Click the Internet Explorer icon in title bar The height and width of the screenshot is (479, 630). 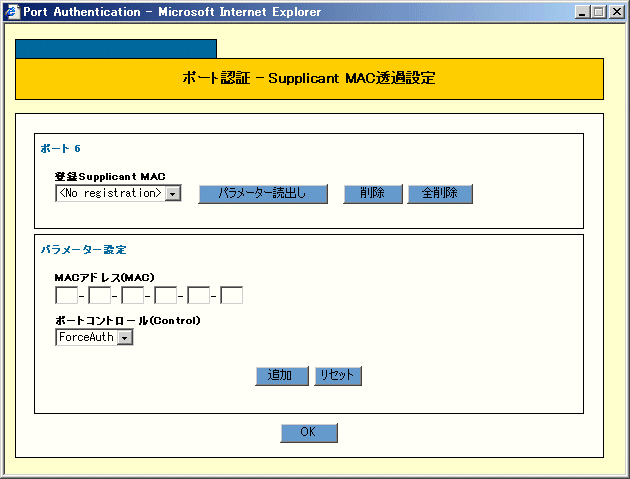tap(12, 12)
